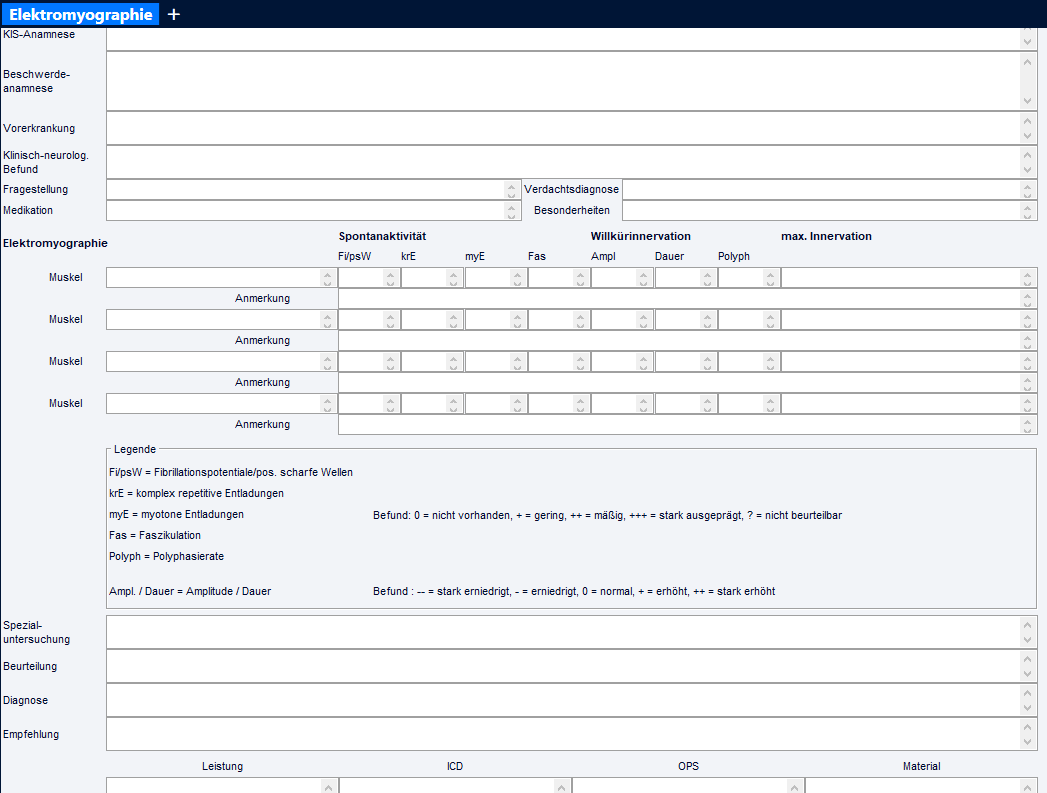Click the field under Material column
This screenshot has height=793, width=1047.
tap(921, 785)
